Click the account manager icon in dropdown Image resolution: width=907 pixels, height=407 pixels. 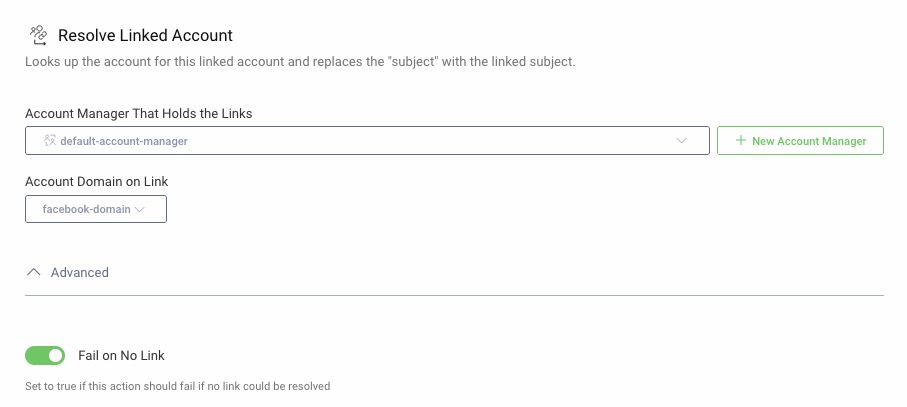(x=49, y=141)
